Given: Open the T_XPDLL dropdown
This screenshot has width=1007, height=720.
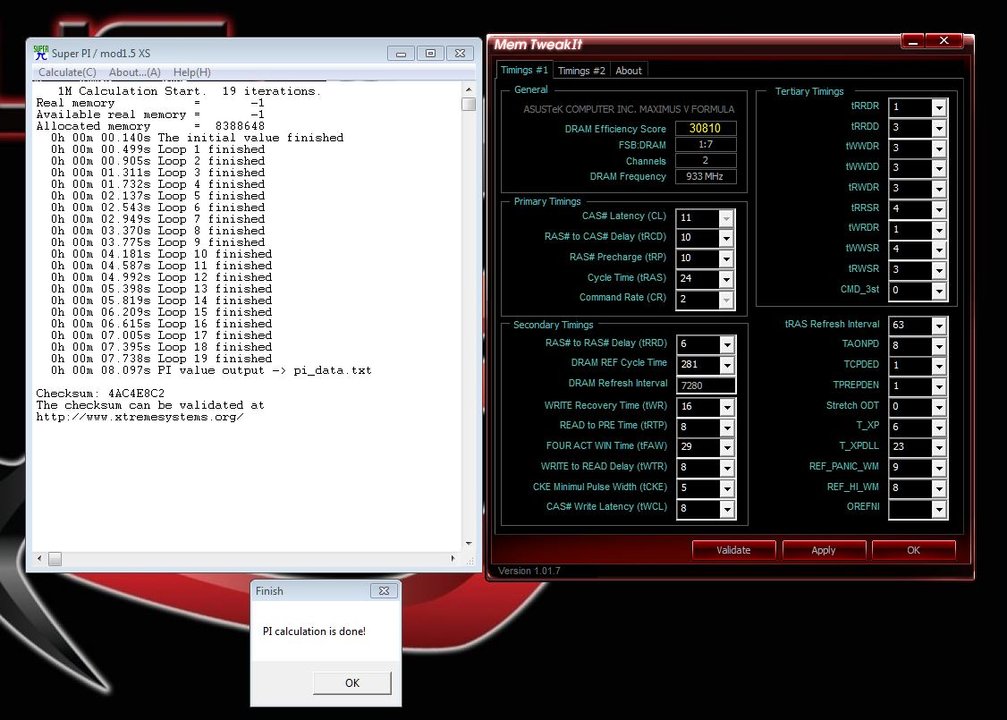Looking at the screenshot, I should (x=939, y=448).
